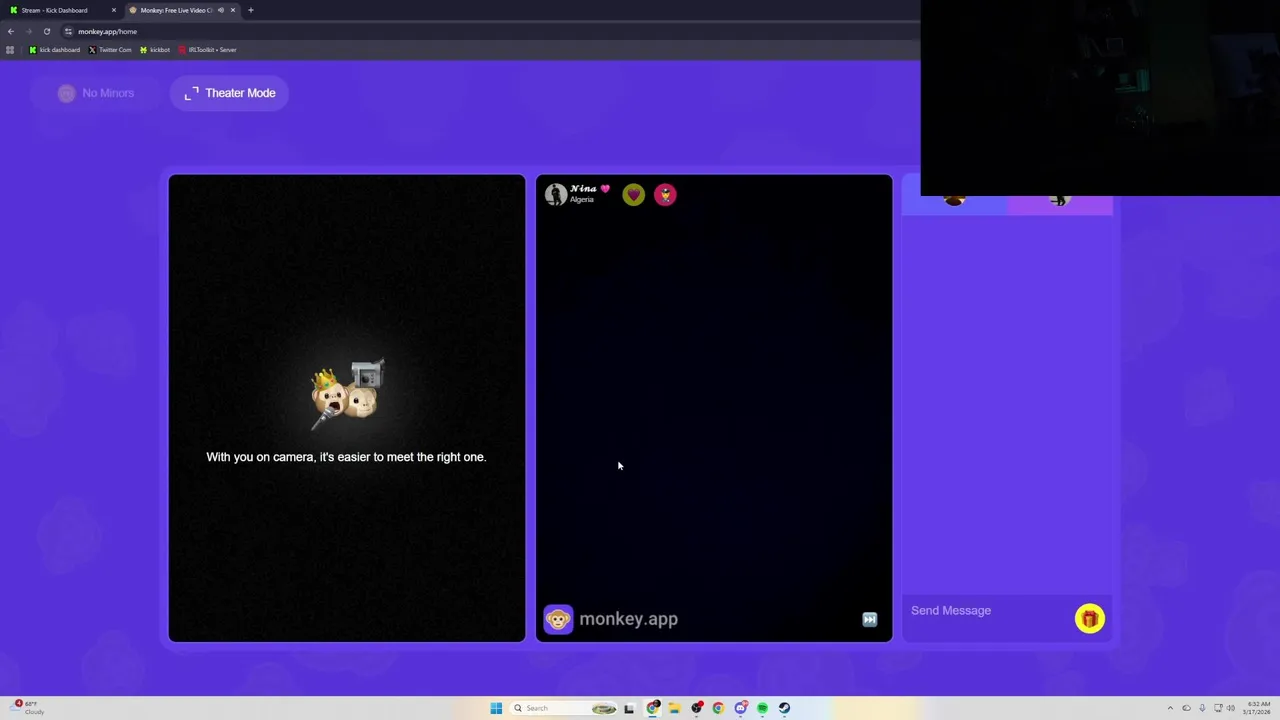
Task: Reload the monkey.app page
Action: (x=46, y=31)
